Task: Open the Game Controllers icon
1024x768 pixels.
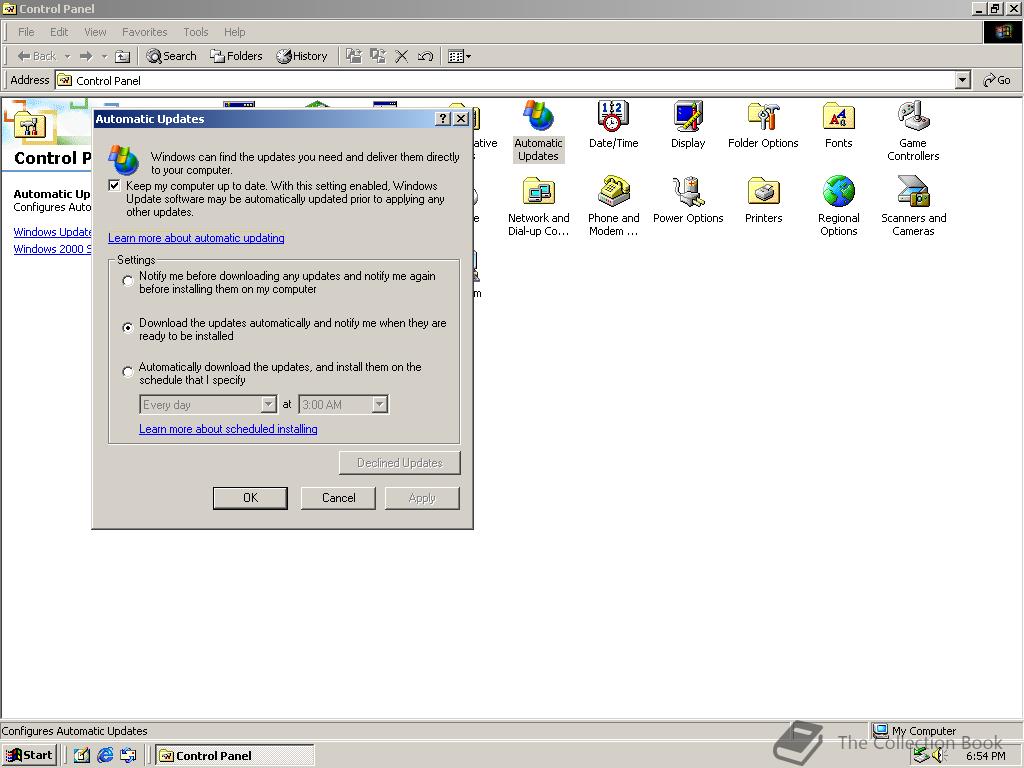Action: pyautogui.click(x=913, y=131)
